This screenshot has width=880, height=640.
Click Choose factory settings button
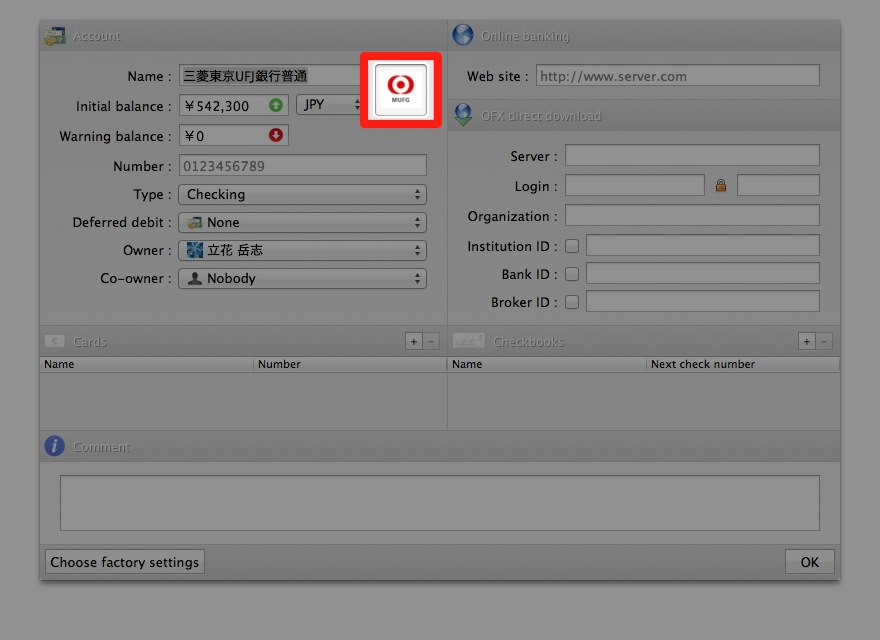tap(125, 562)
